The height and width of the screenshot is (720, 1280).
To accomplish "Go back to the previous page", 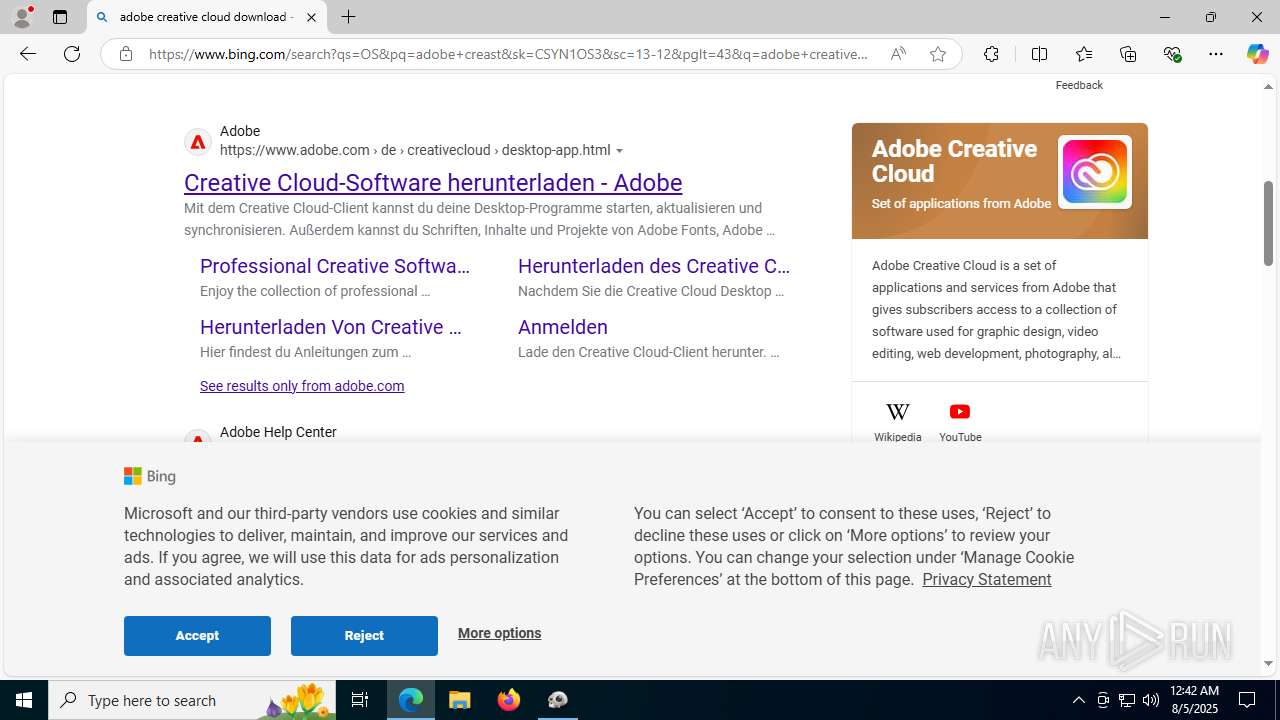I will (28, 54).
